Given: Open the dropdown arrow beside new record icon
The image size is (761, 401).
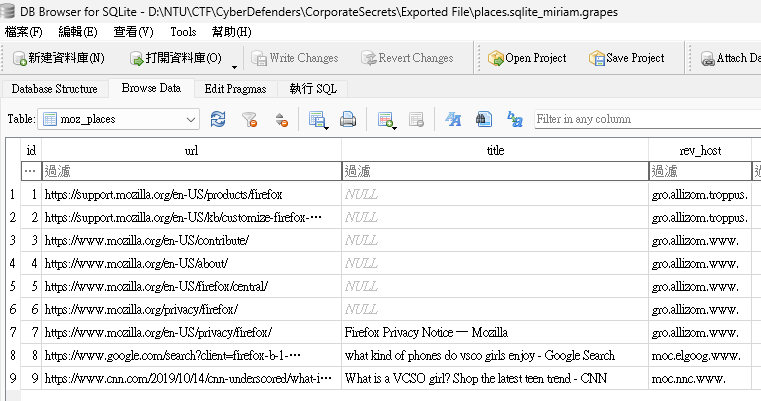Looking at the screenshot, I should [x=395, y=128].
